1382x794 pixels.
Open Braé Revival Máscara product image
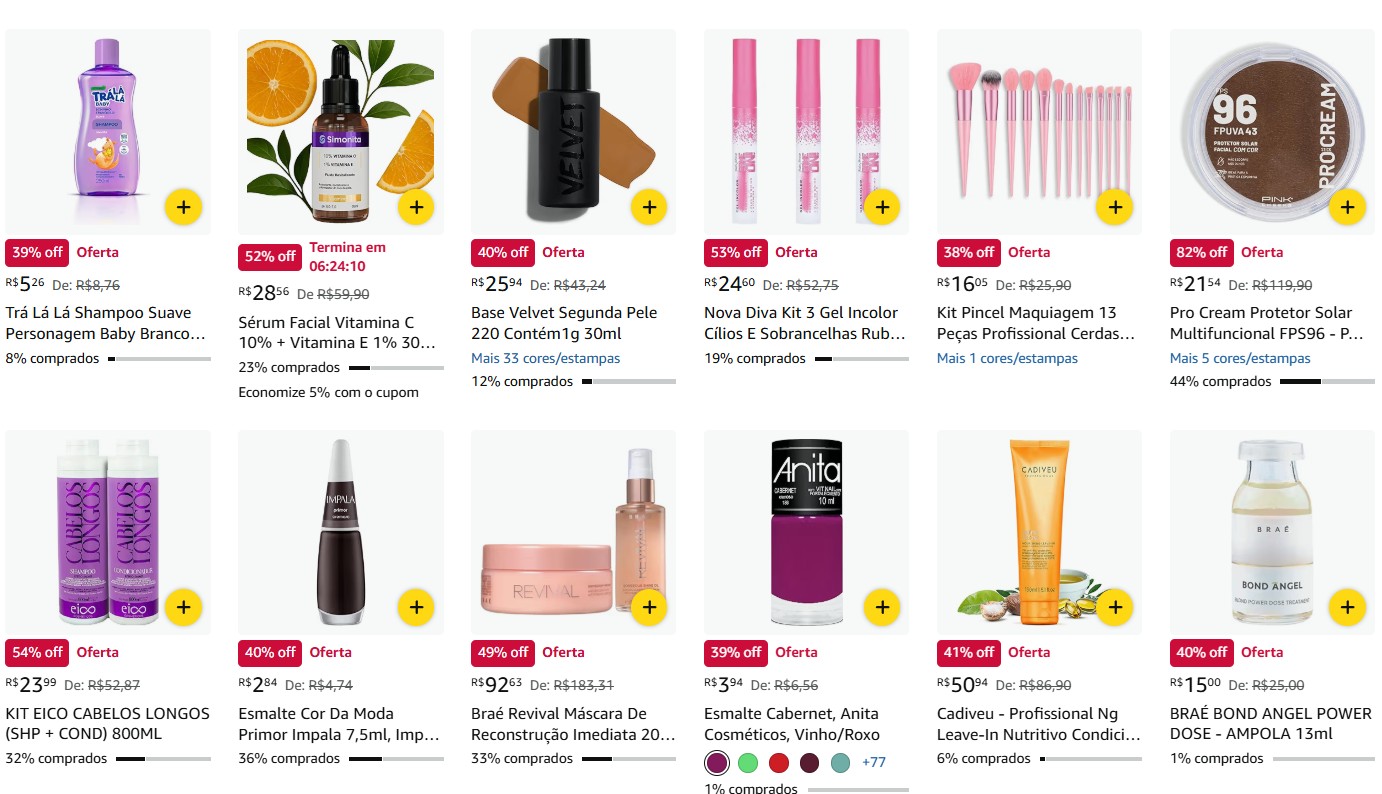(x=574, y=532)
